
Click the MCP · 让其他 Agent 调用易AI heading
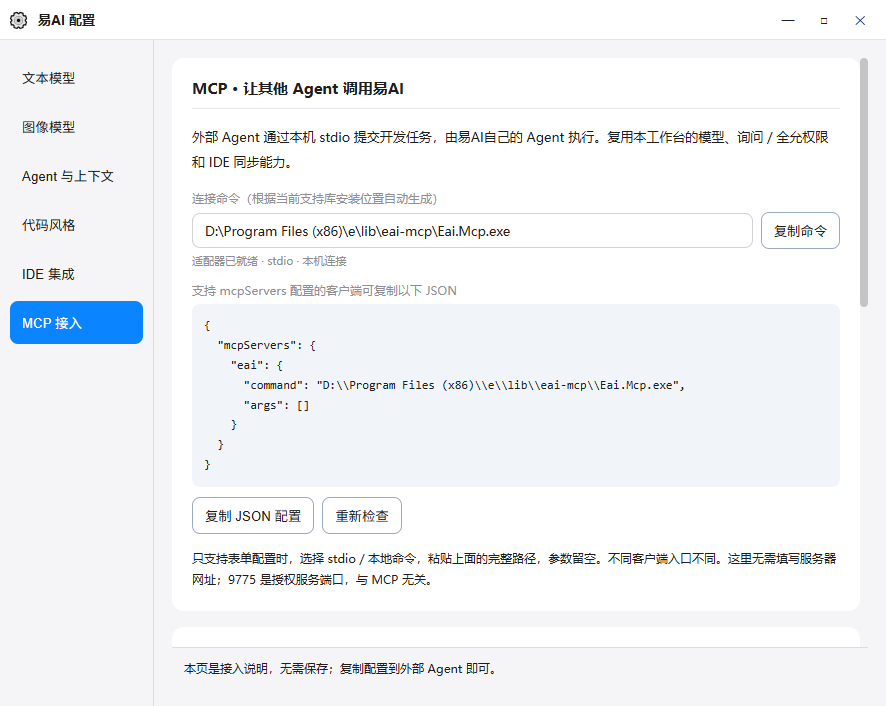pos(298,89)
